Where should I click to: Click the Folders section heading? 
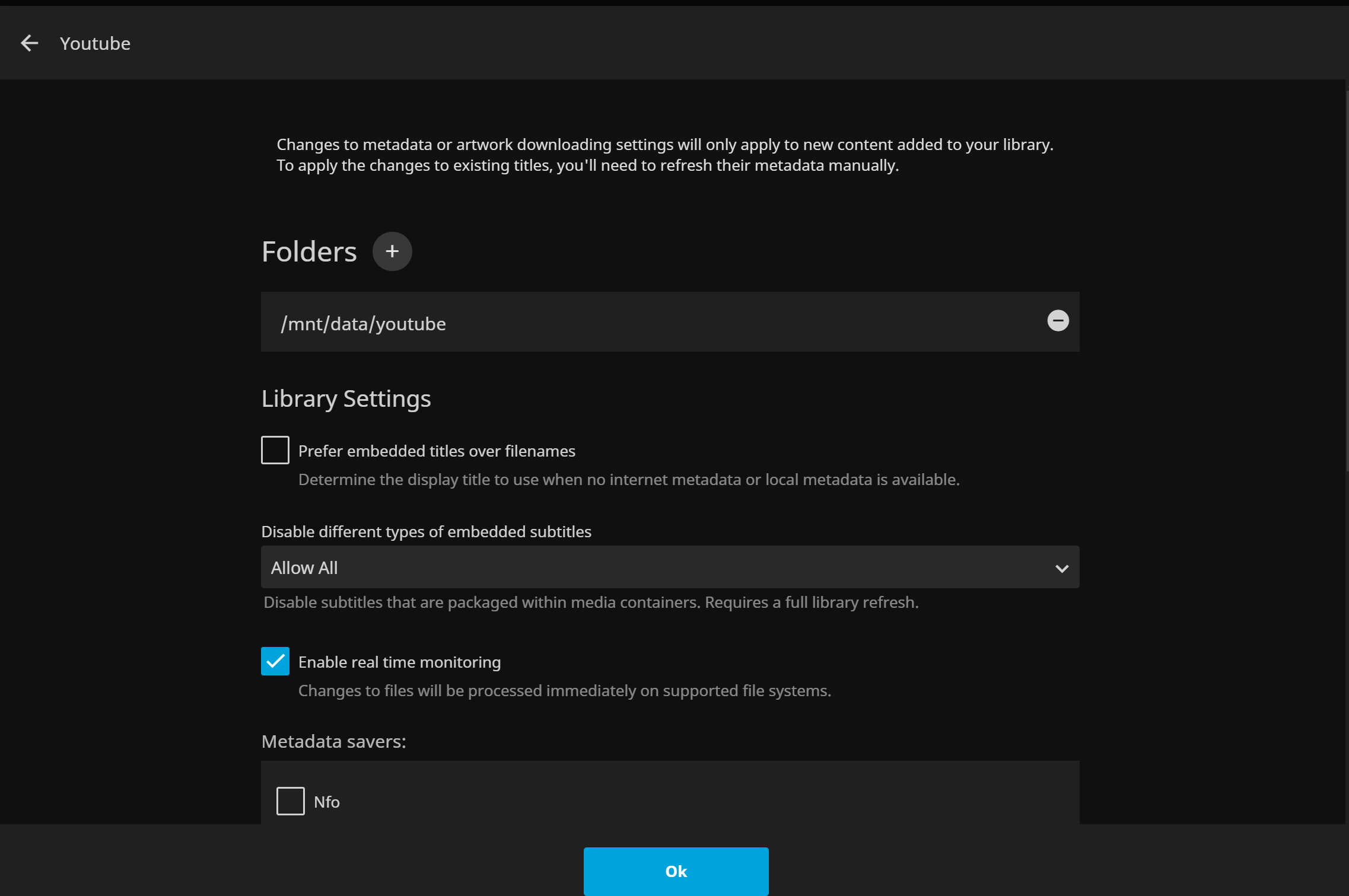coord(309,252)
